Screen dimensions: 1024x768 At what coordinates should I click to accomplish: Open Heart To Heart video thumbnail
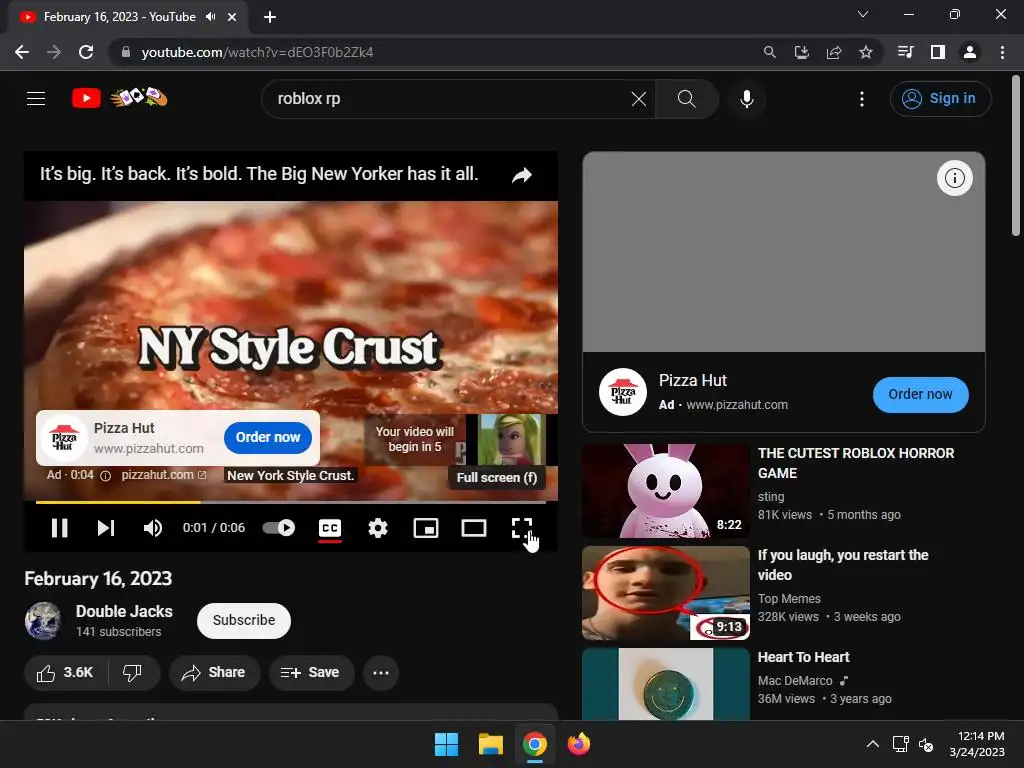pyautogui.click(x=665, y=684)
